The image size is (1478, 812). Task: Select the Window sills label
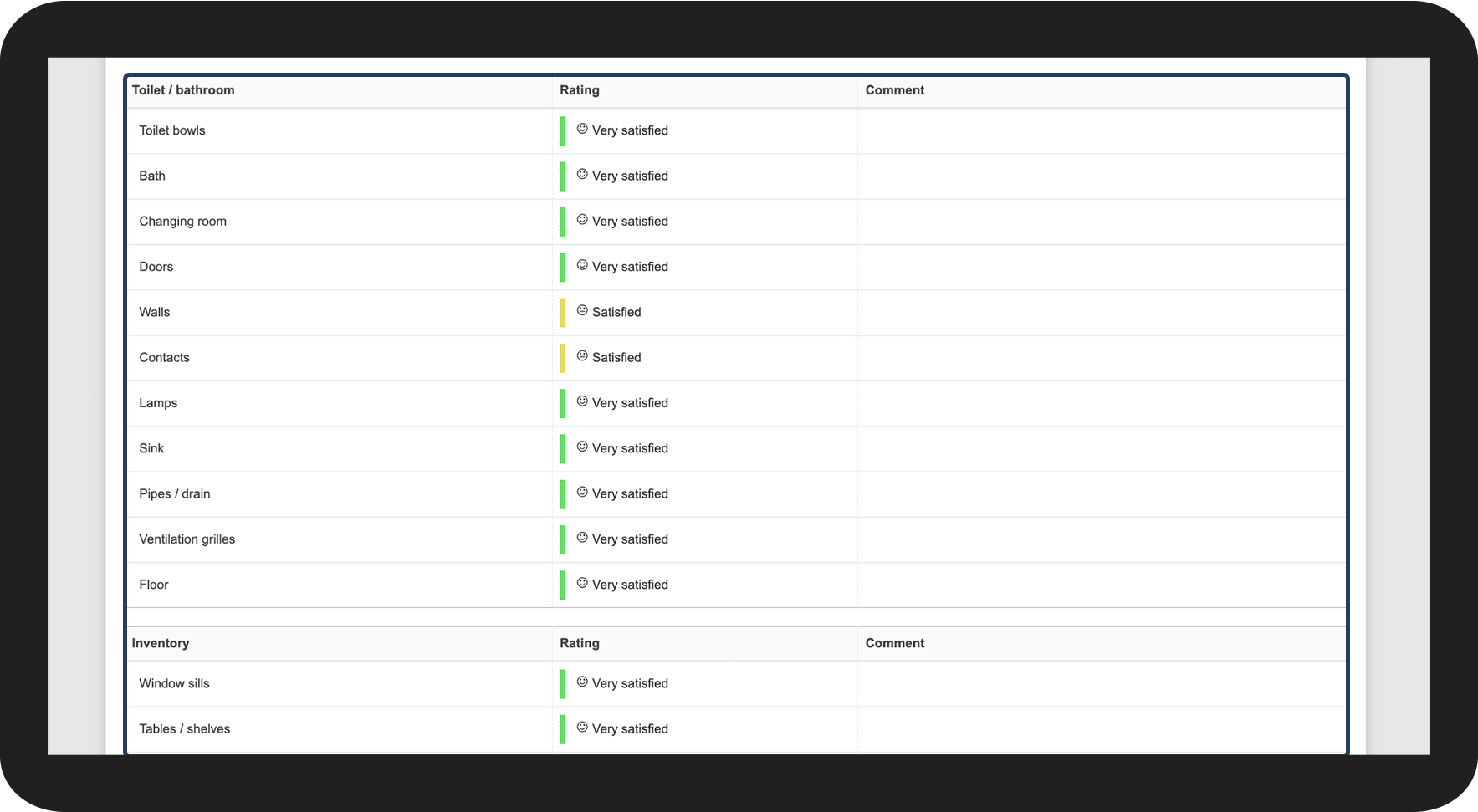point(175,683)
